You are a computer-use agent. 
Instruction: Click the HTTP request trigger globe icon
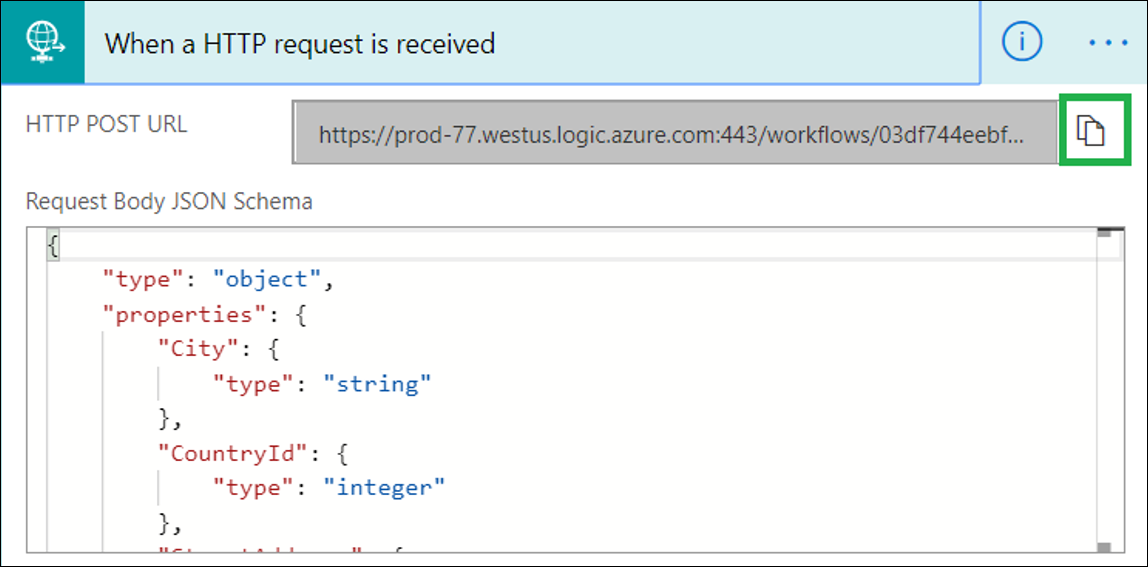pos(42,43)
